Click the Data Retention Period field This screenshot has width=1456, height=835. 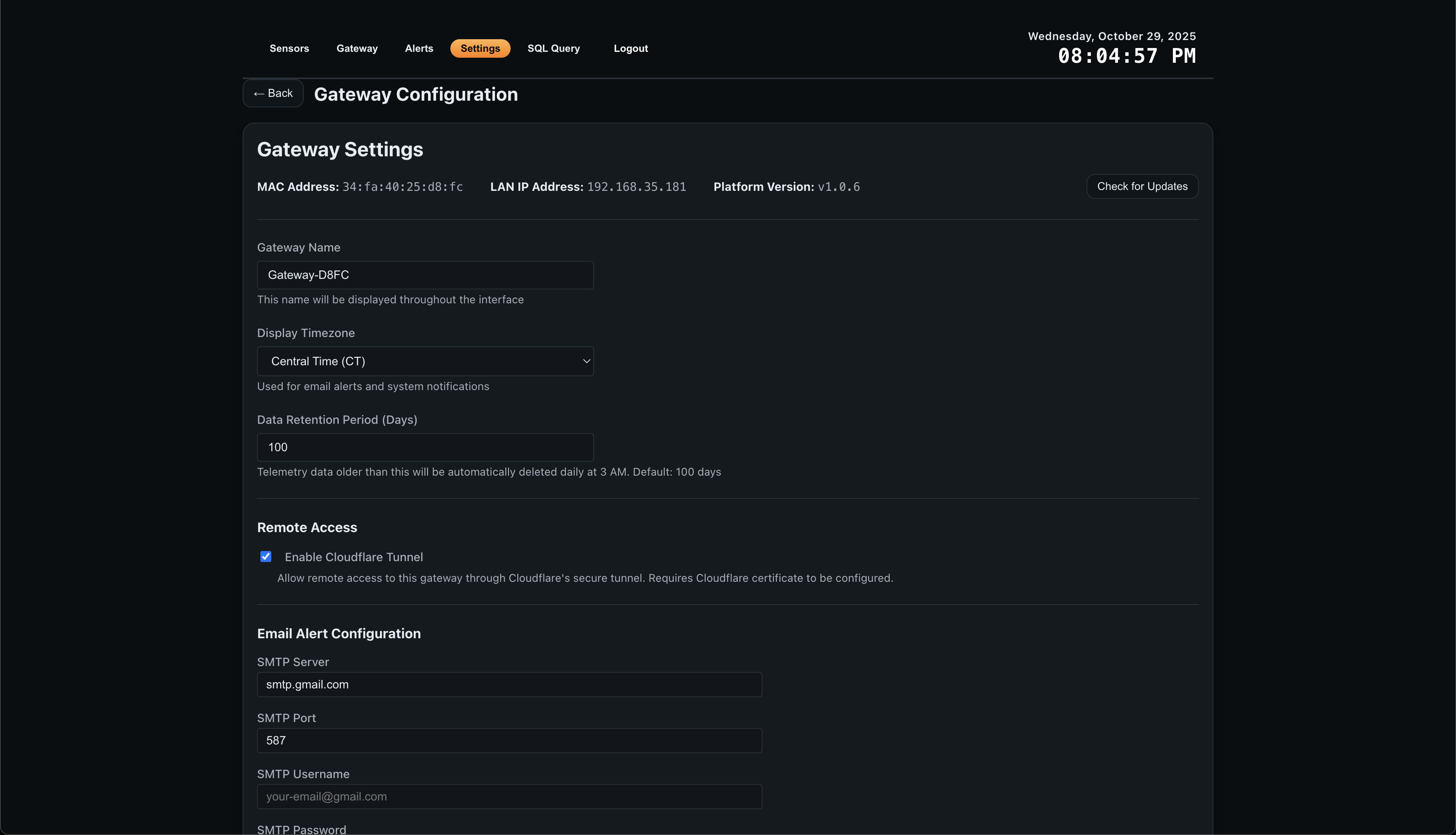pyautogui.click(x=425, y=447)
